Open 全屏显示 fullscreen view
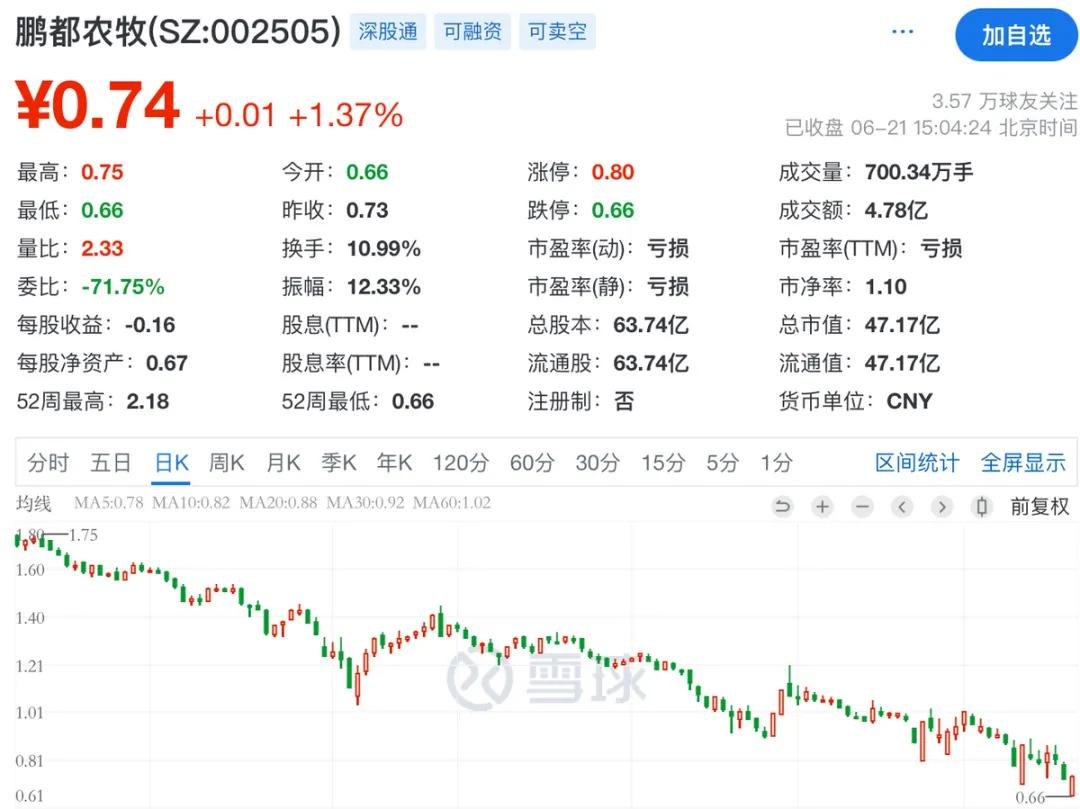This screenshot has width=1080, height=809. click(1023, 463)
